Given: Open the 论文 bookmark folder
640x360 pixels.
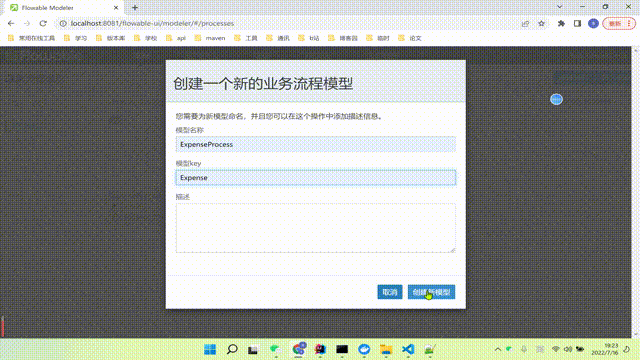Looking at the screenshot, I should click(x=410, y=38).
